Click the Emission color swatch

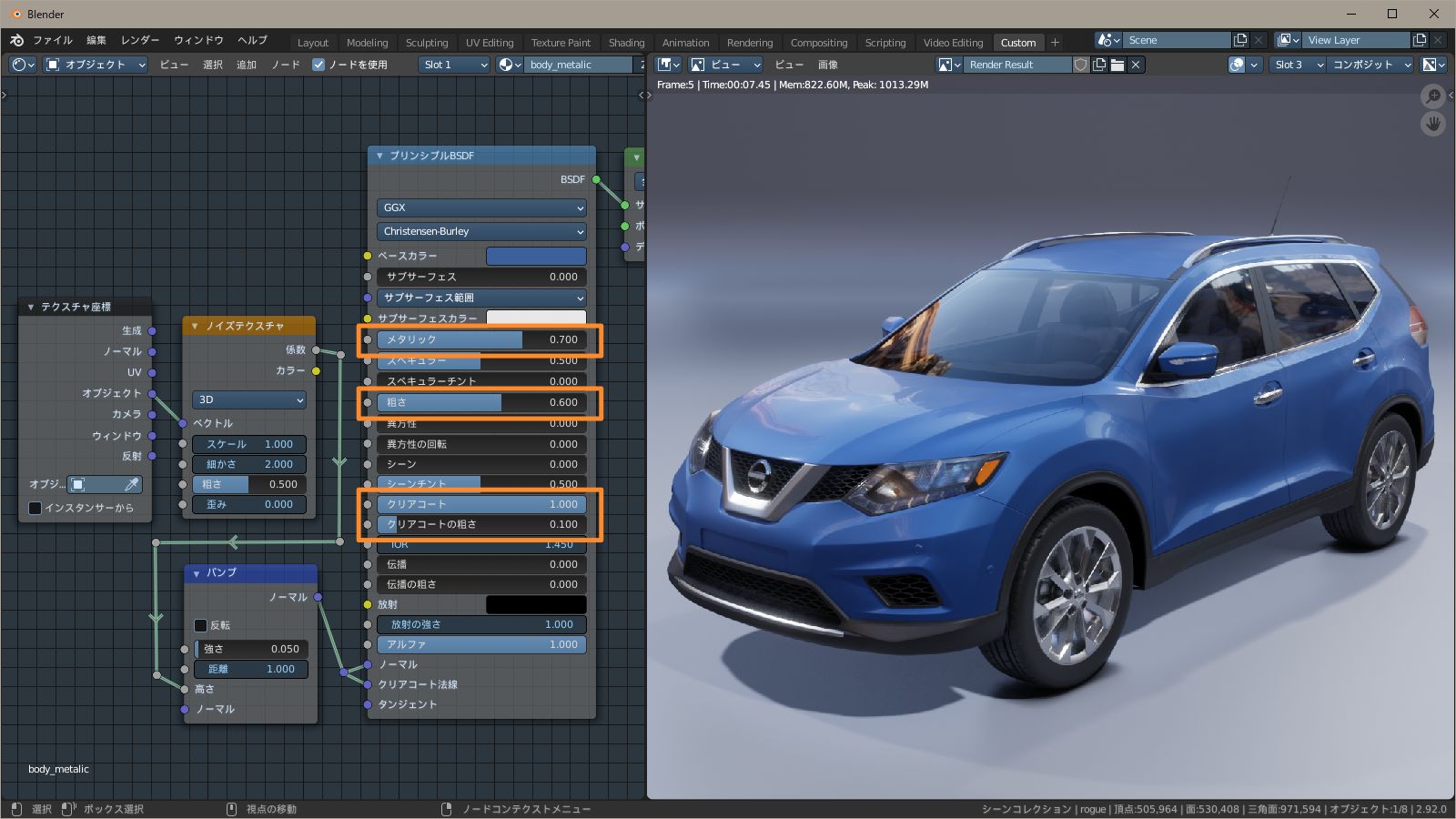click(536, 604)
